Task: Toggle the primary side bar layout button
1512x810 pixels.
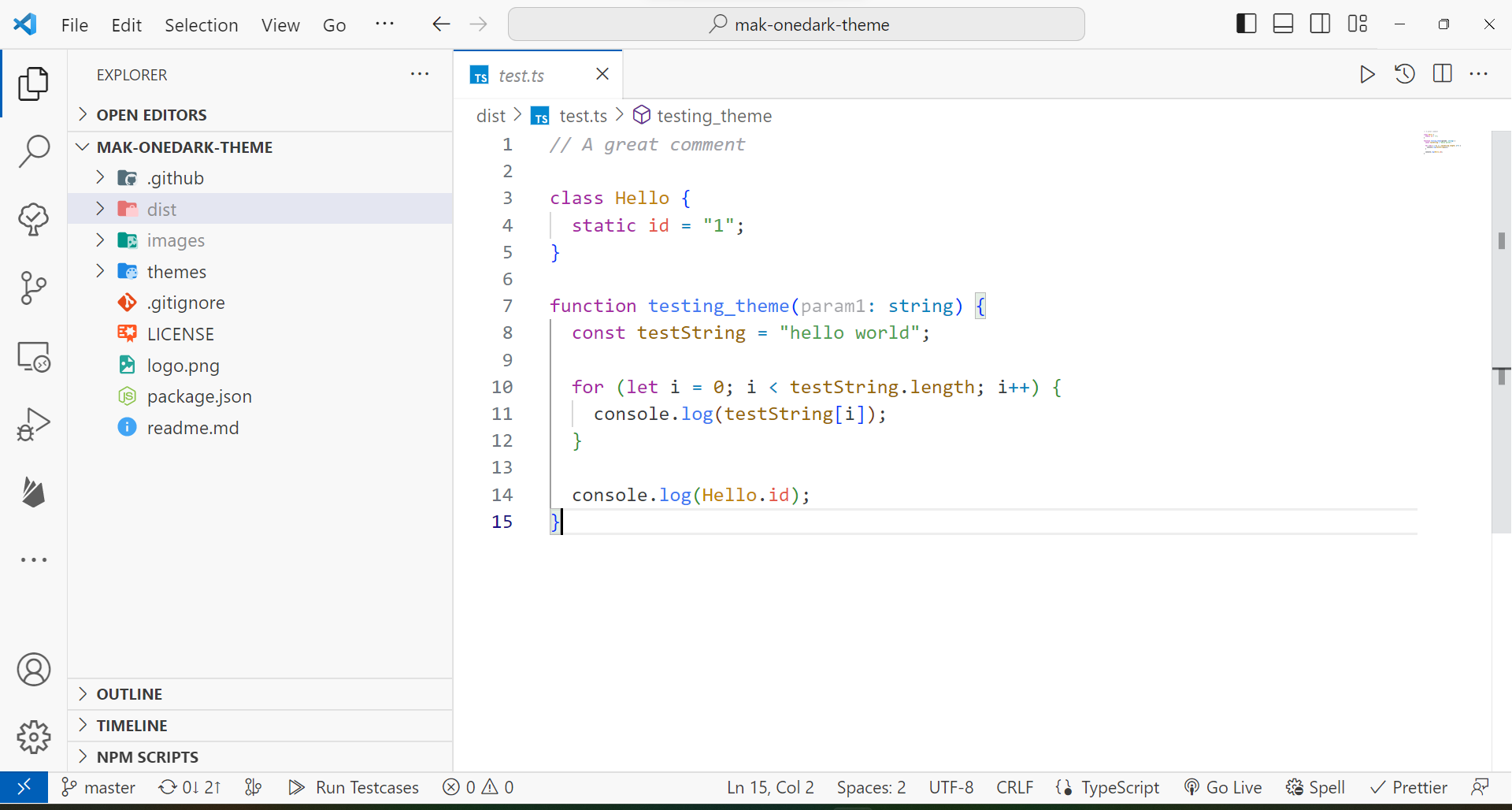Action: (1246, 24)
